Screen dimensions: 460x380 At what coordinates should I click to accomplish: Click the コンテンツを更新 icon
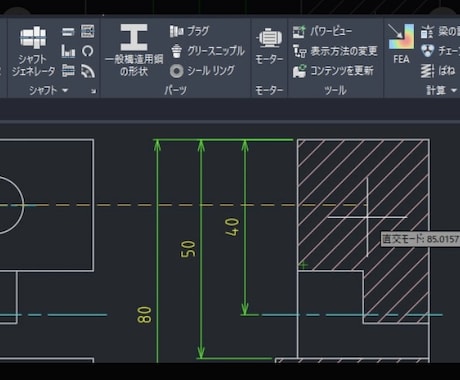click(299, 71)
